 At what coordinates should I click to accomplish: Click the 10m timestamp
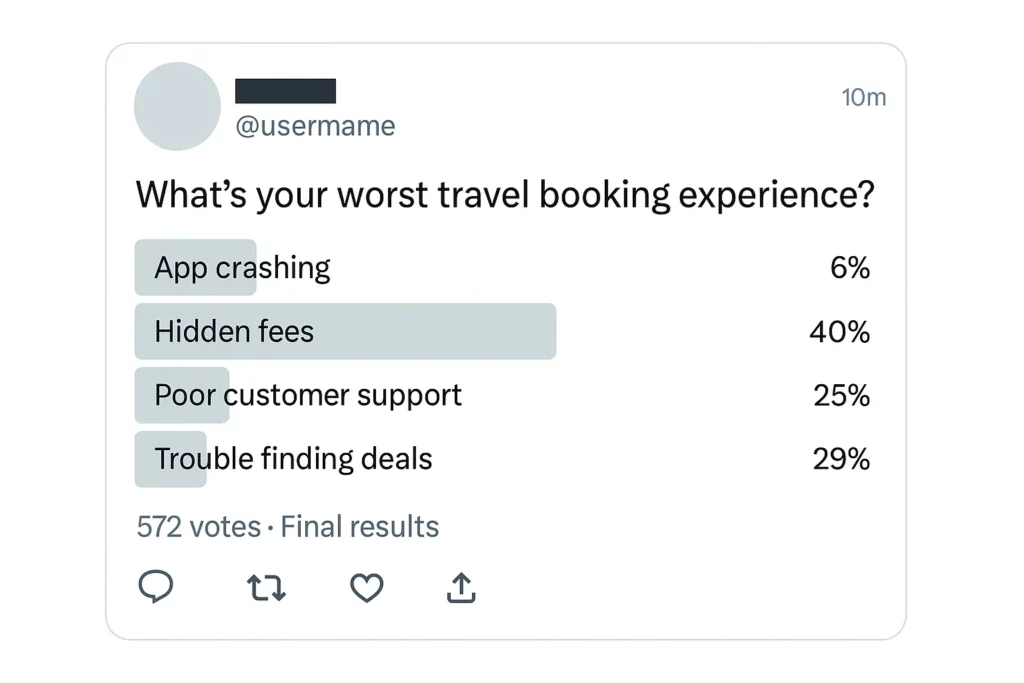863,97
